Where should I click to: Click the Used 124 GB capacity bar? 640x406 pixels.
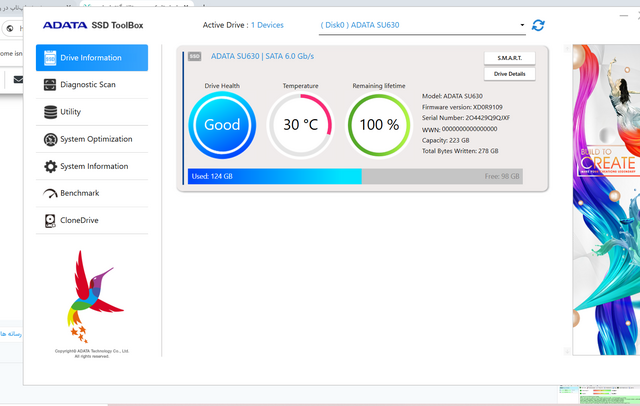click(274, 176)
